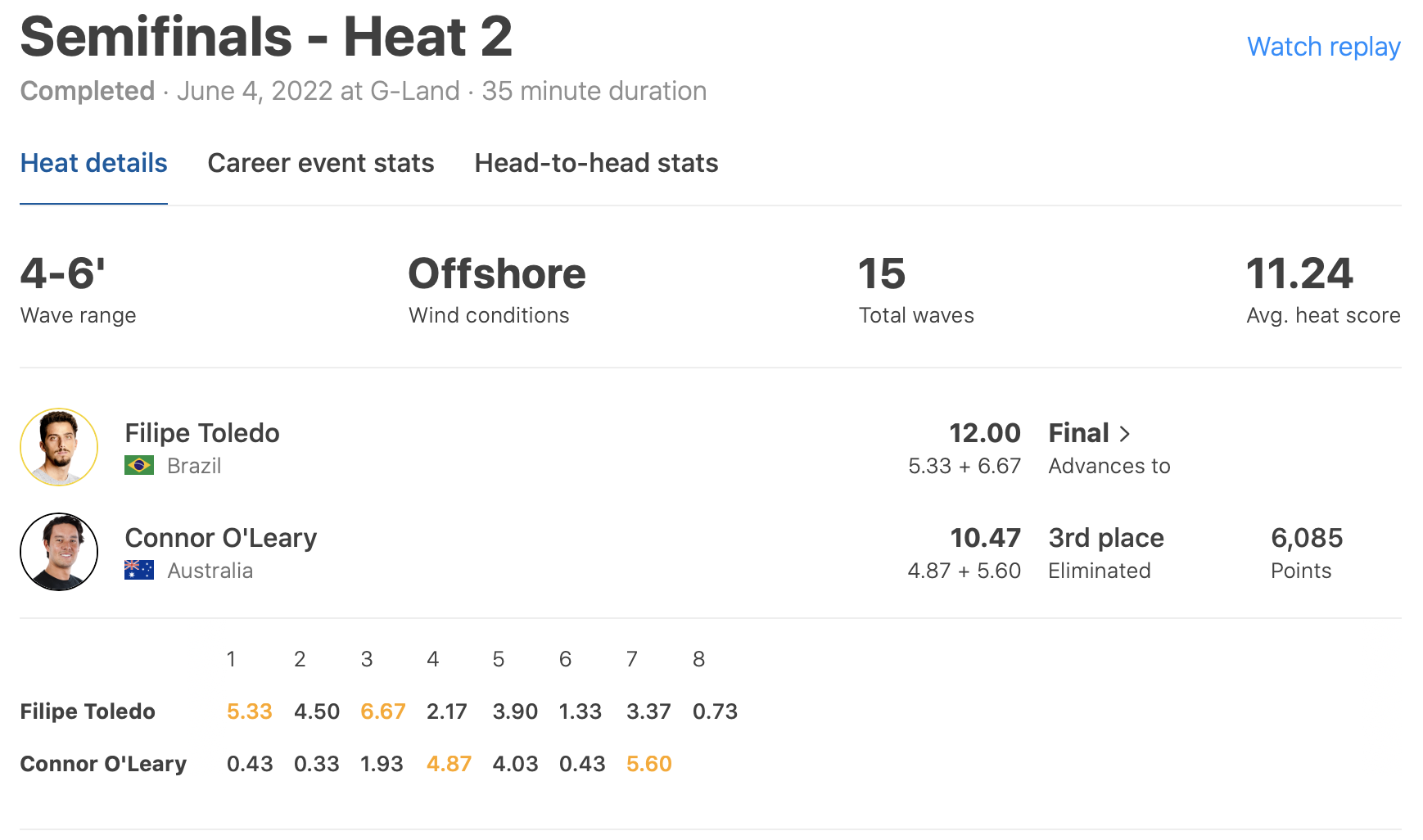This screenshot has width=1423, height=840.
Task: Select O'Leary's highlighted 5.60 wave score
Action: [648, 764]
